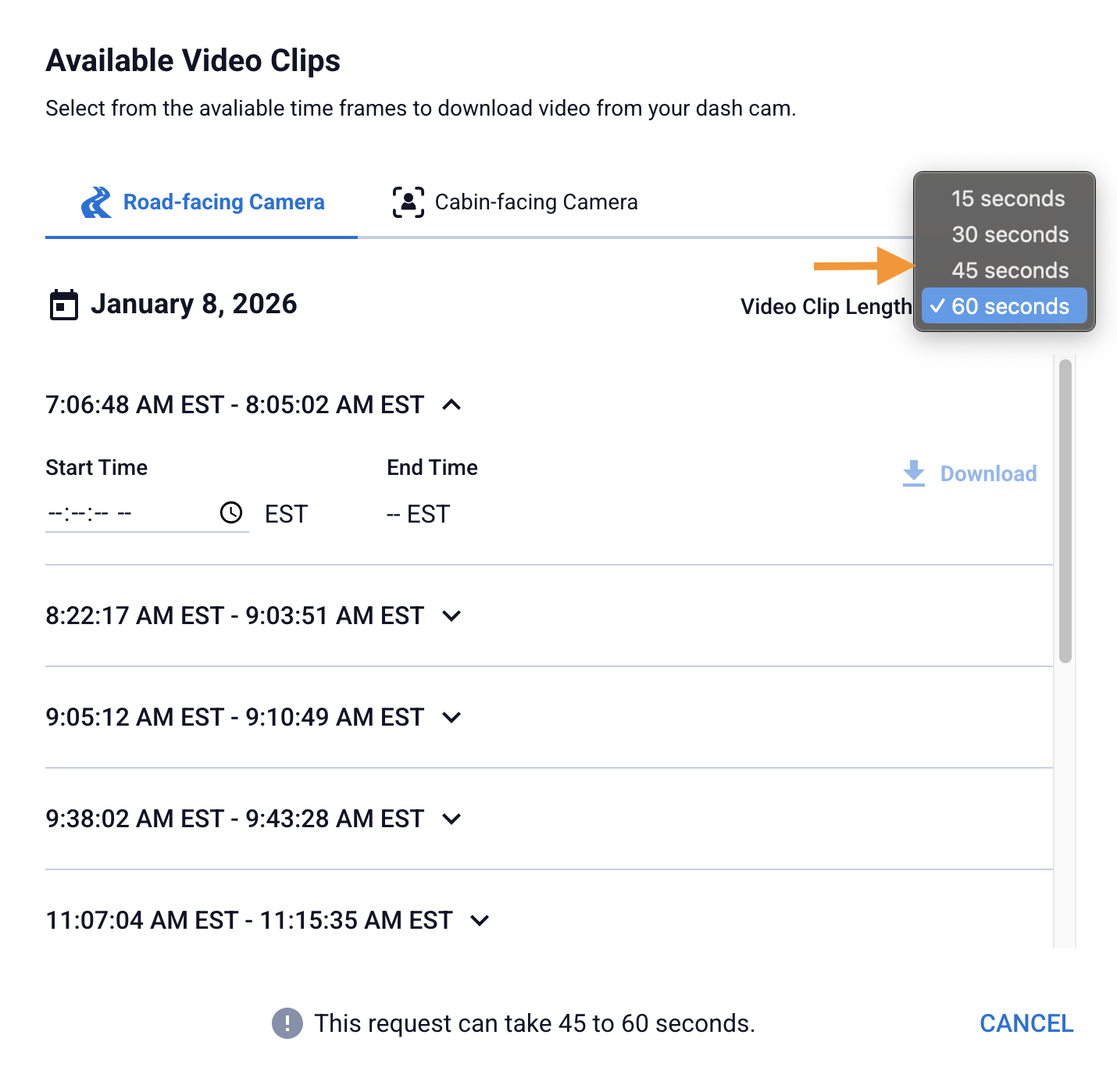Screen dimensions: 1117x1092
Task: Collapse the 7:06:48 AM time frame
Action: (x=451, y=405)
